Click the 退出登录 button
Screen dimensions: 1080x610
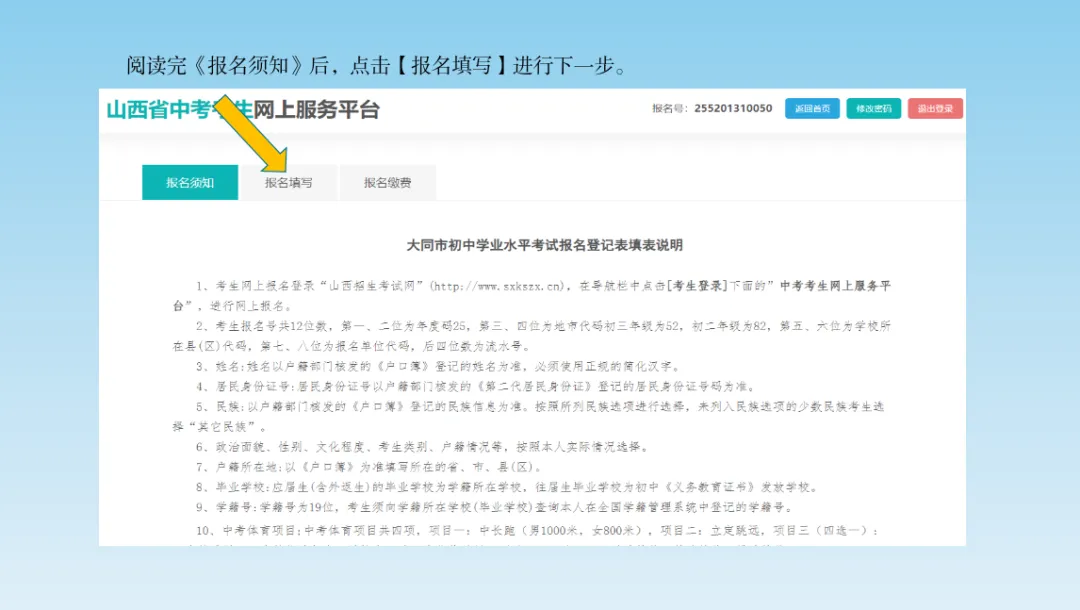tap(934, 108)
